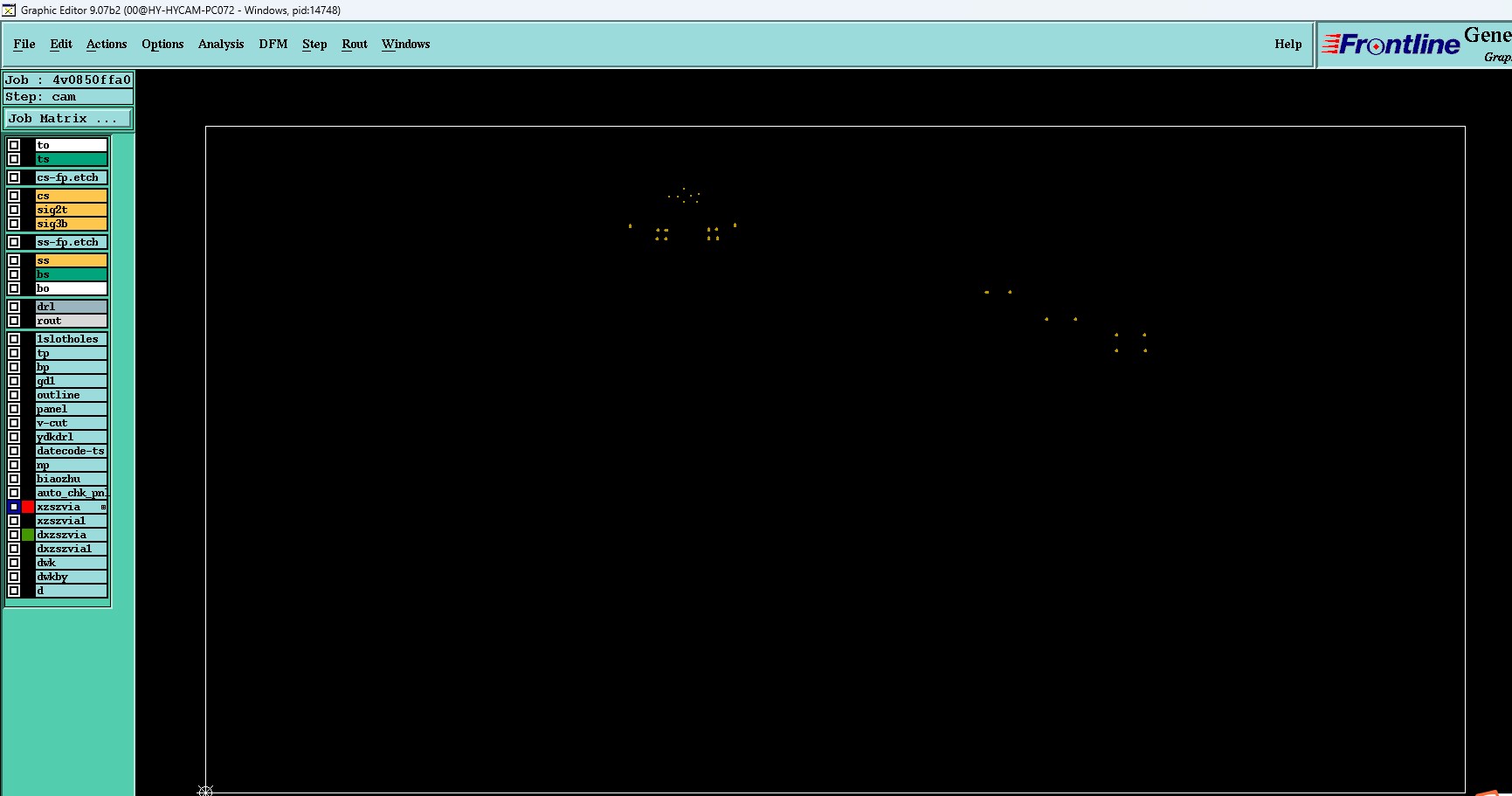
Task: Toggle display checkbox for sig3b layer
Action: click(x=14, y=224)
